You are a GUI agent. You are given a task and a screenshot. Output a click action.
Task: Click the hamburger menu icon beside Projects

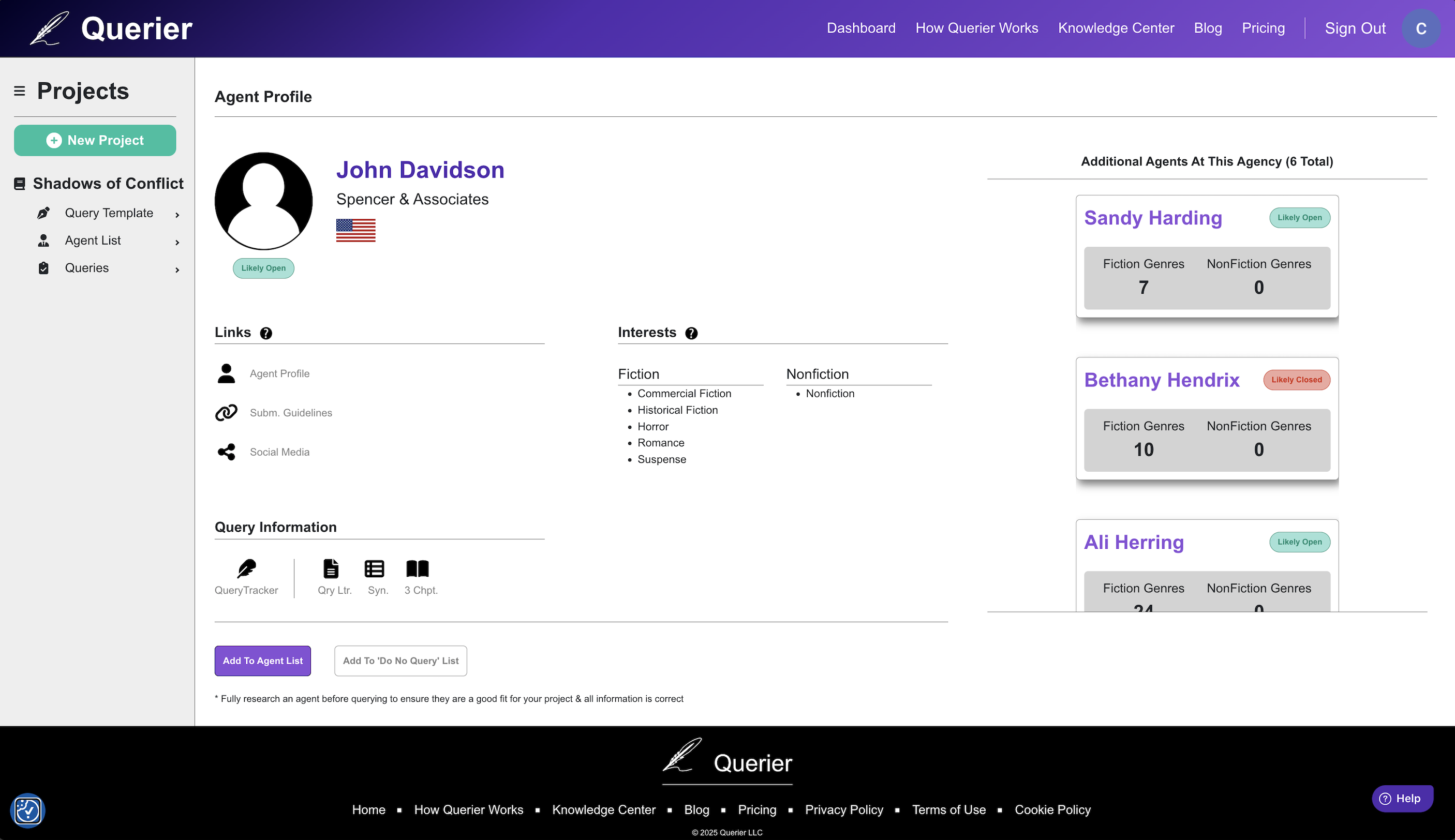(20, 91)
